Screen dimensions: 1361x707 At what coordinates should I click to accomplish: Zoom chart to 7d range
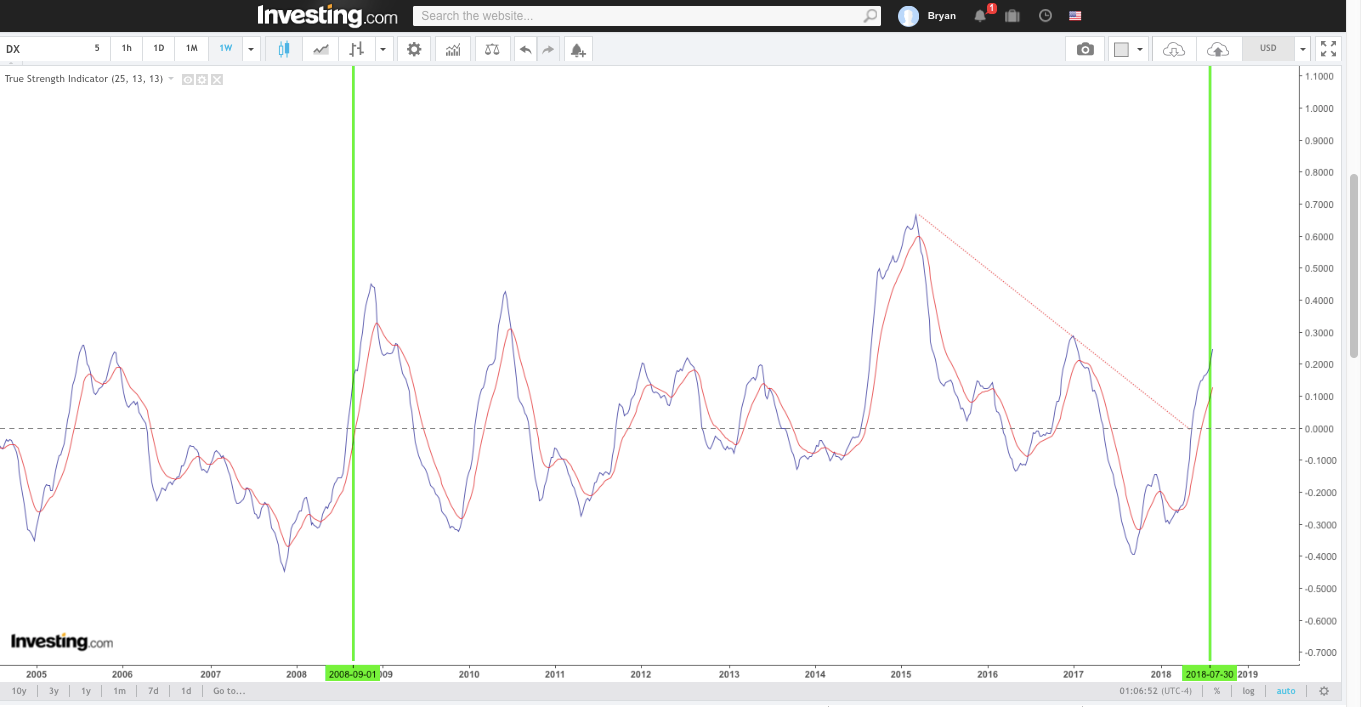click(x=153, y=691)
